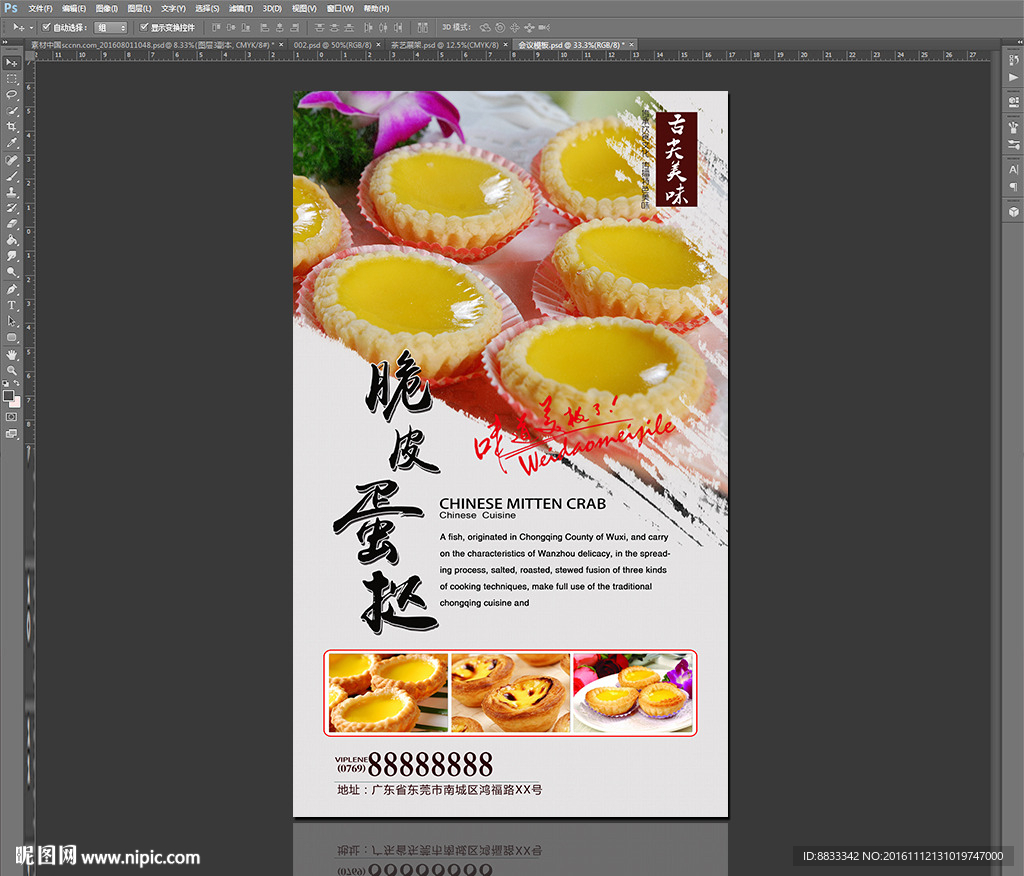
Task: Select the Rounded Rectangle shape tool
Action: tap(12, 337)
